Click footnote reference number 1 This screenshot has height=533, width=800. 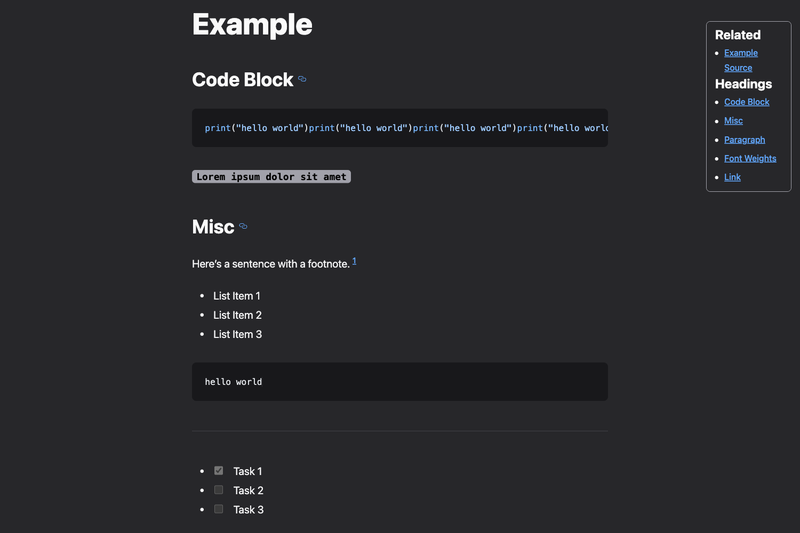(354, 261)
